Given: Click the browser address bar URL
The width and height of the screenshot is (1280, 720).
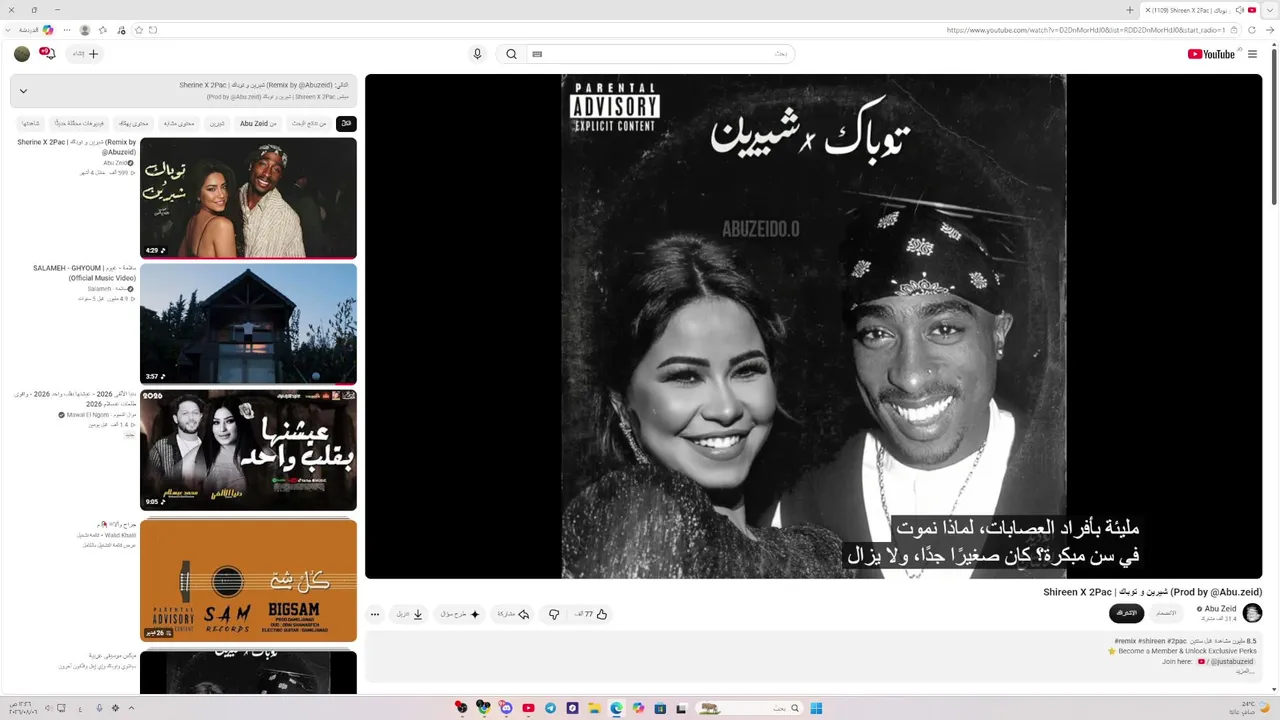Looking at the screenshot, I should (x=1085, y=30).
